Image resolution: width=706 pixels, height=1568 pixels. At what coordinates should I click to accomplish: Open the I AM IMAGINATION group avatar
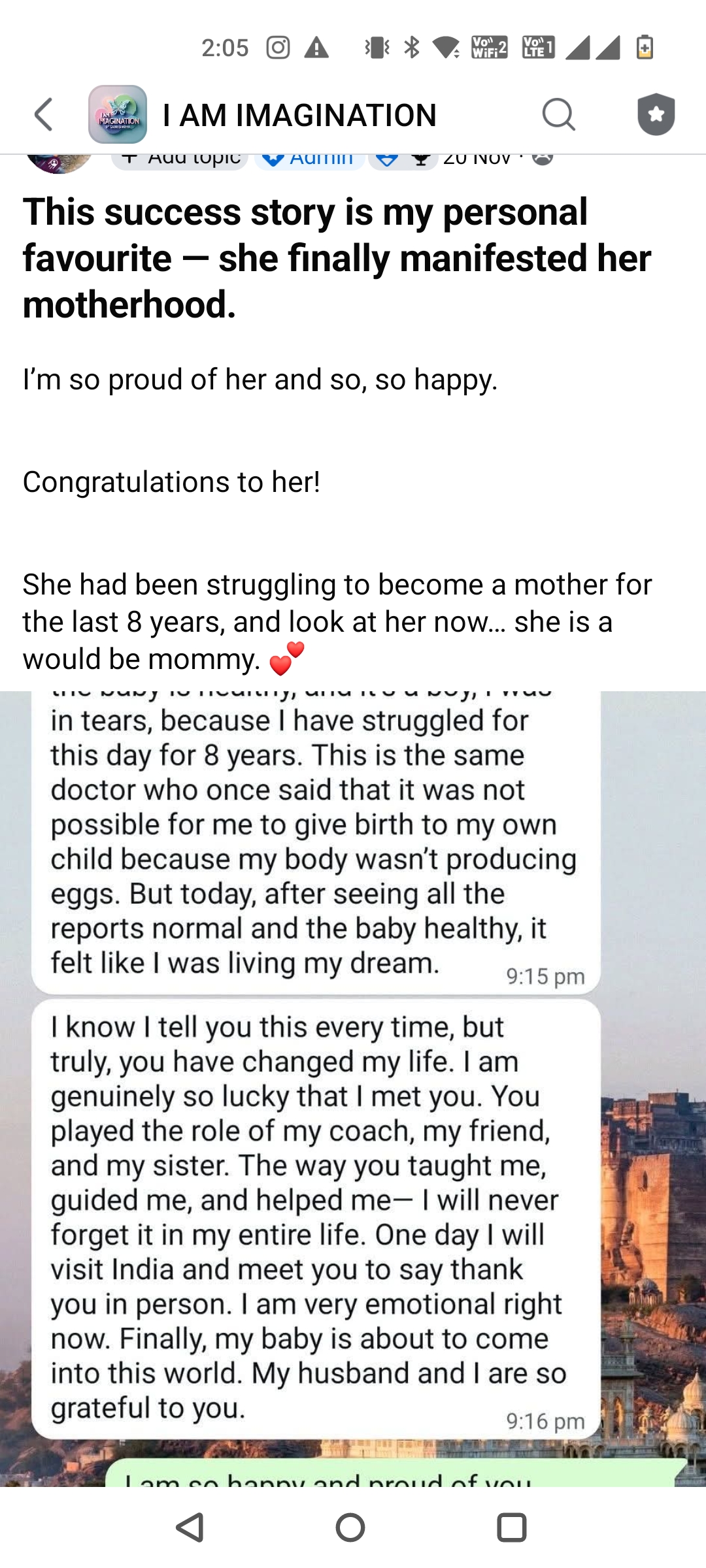[118, 115]
